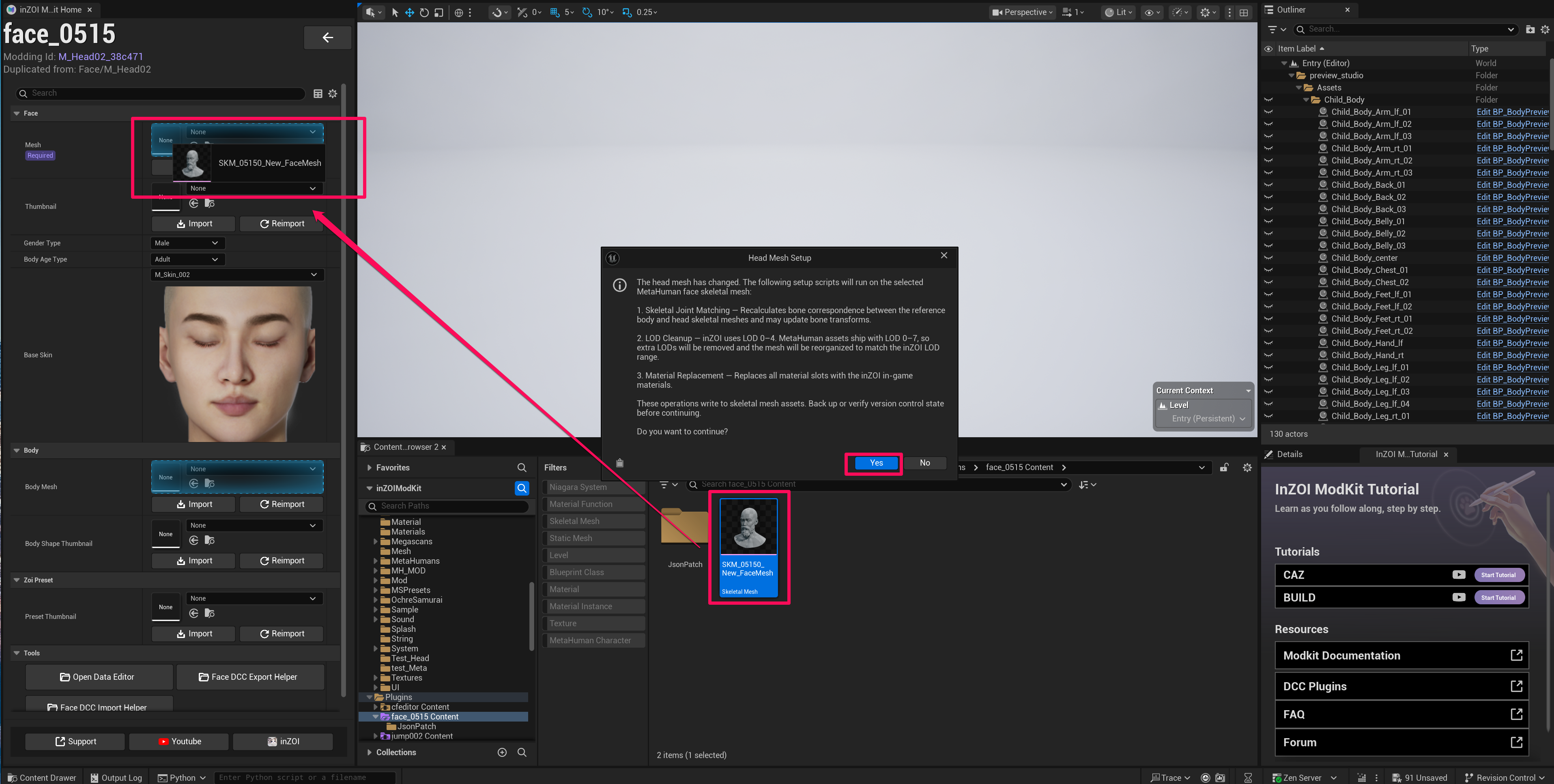Select the MetaHuman Character filter
This screenshot has width=1554, height=784.
coord(593,640)
